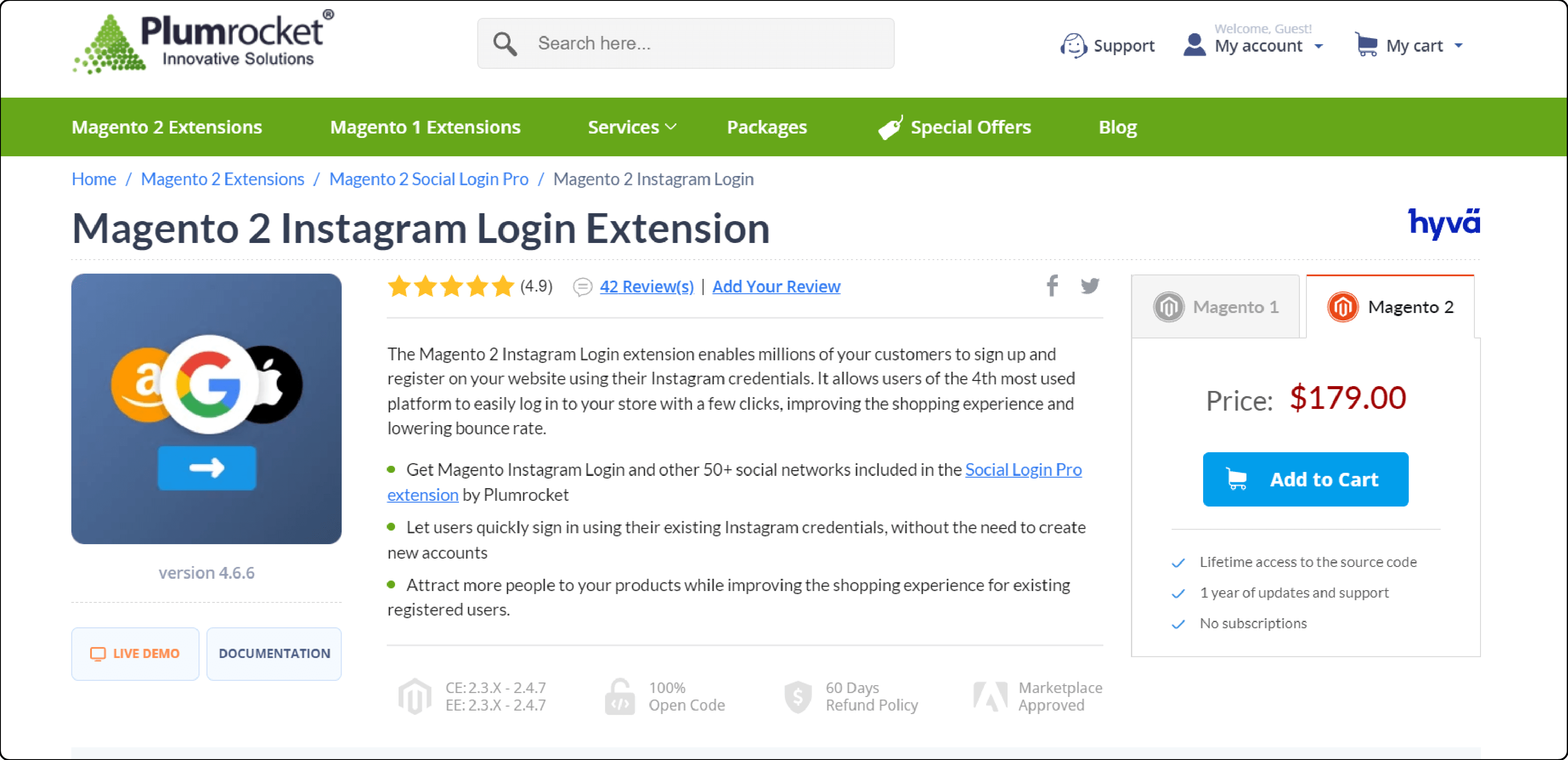The image size is (1568, 760).
Task: Click '100% Open Code' text
Action: (686, 696)
